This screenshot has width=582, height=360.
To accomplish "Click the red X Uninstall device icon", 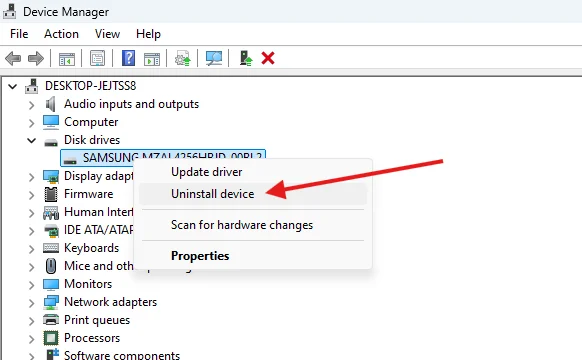I will pos(268,58).
